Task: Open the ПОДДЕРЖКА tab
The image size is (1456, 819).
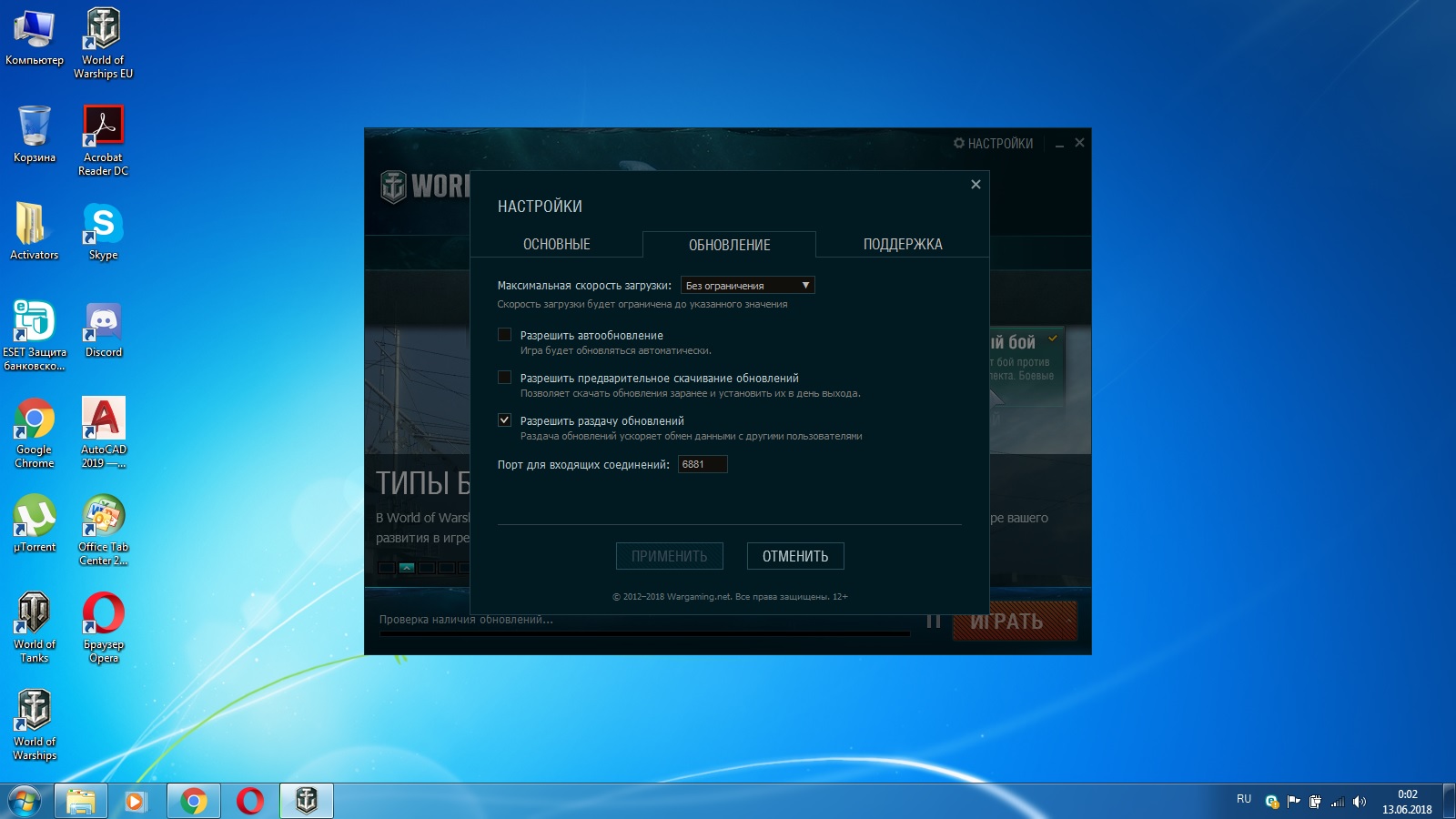Action: click(903, 244)
